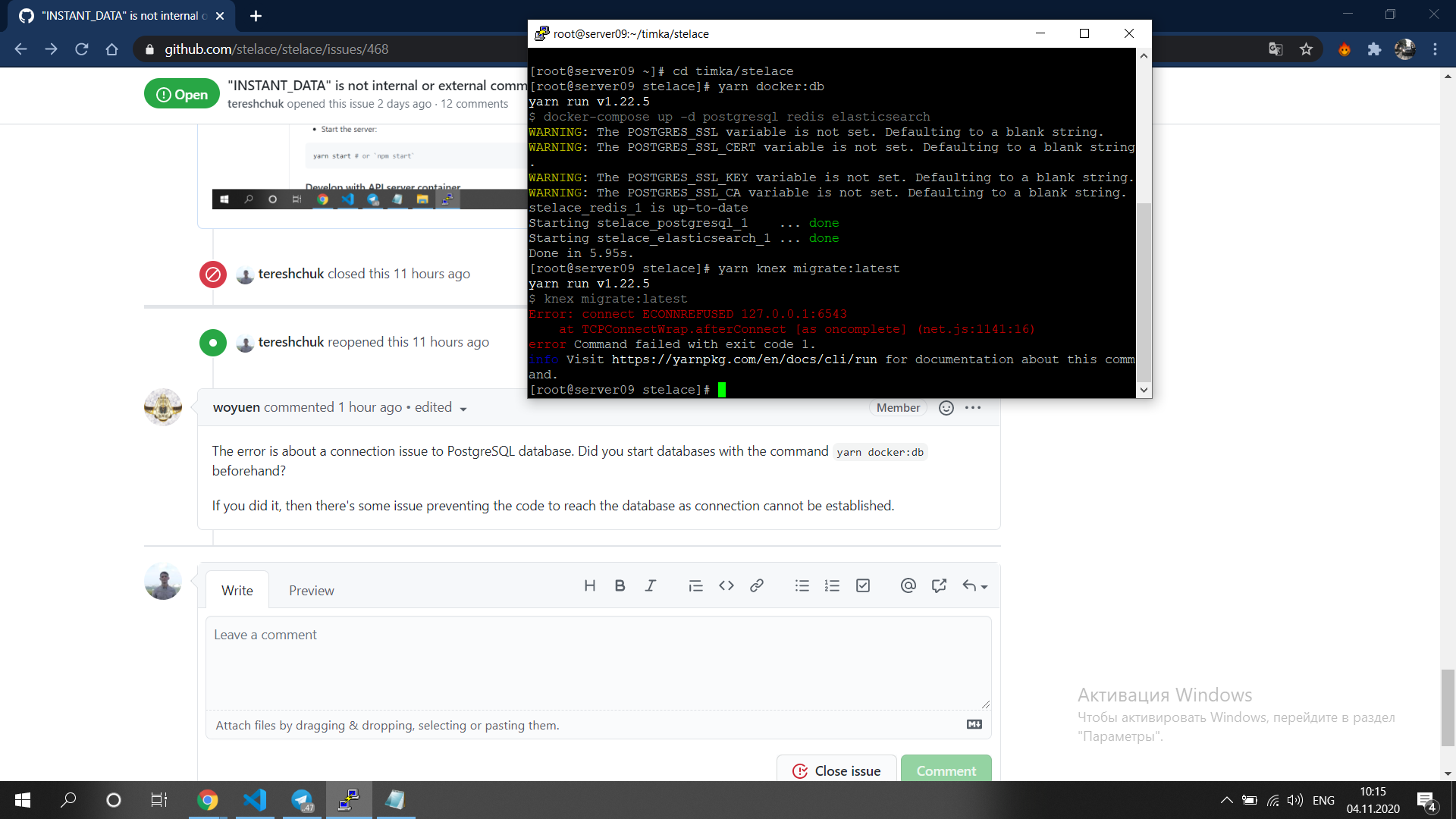Image resolution: width=1456 pixels, height=819 pixels.
Task: Add a link using chain icon
Action: [x=756, y=585]
